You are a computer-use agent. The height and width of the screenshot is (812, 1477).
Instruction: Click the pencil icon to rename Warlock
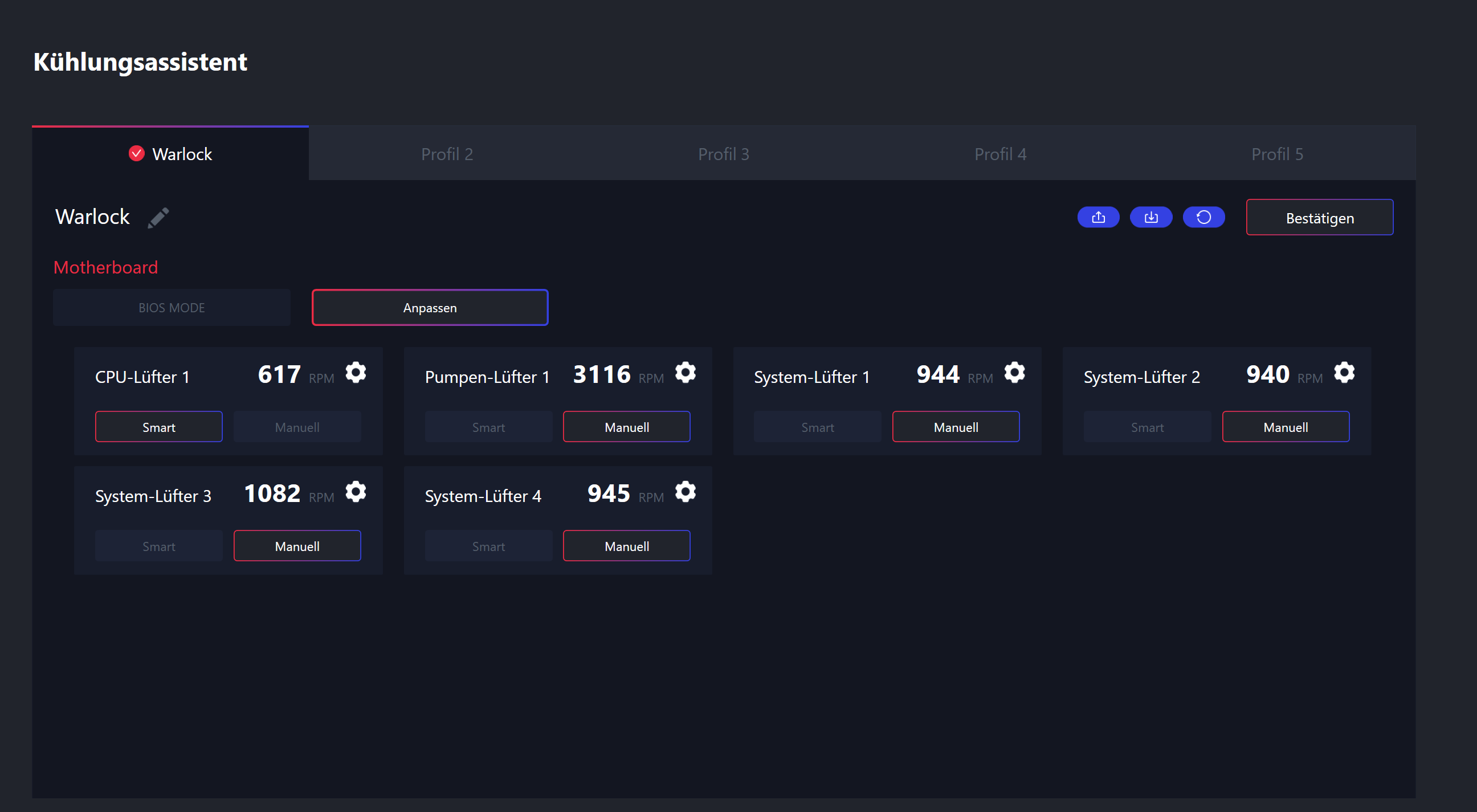[158, 218]
